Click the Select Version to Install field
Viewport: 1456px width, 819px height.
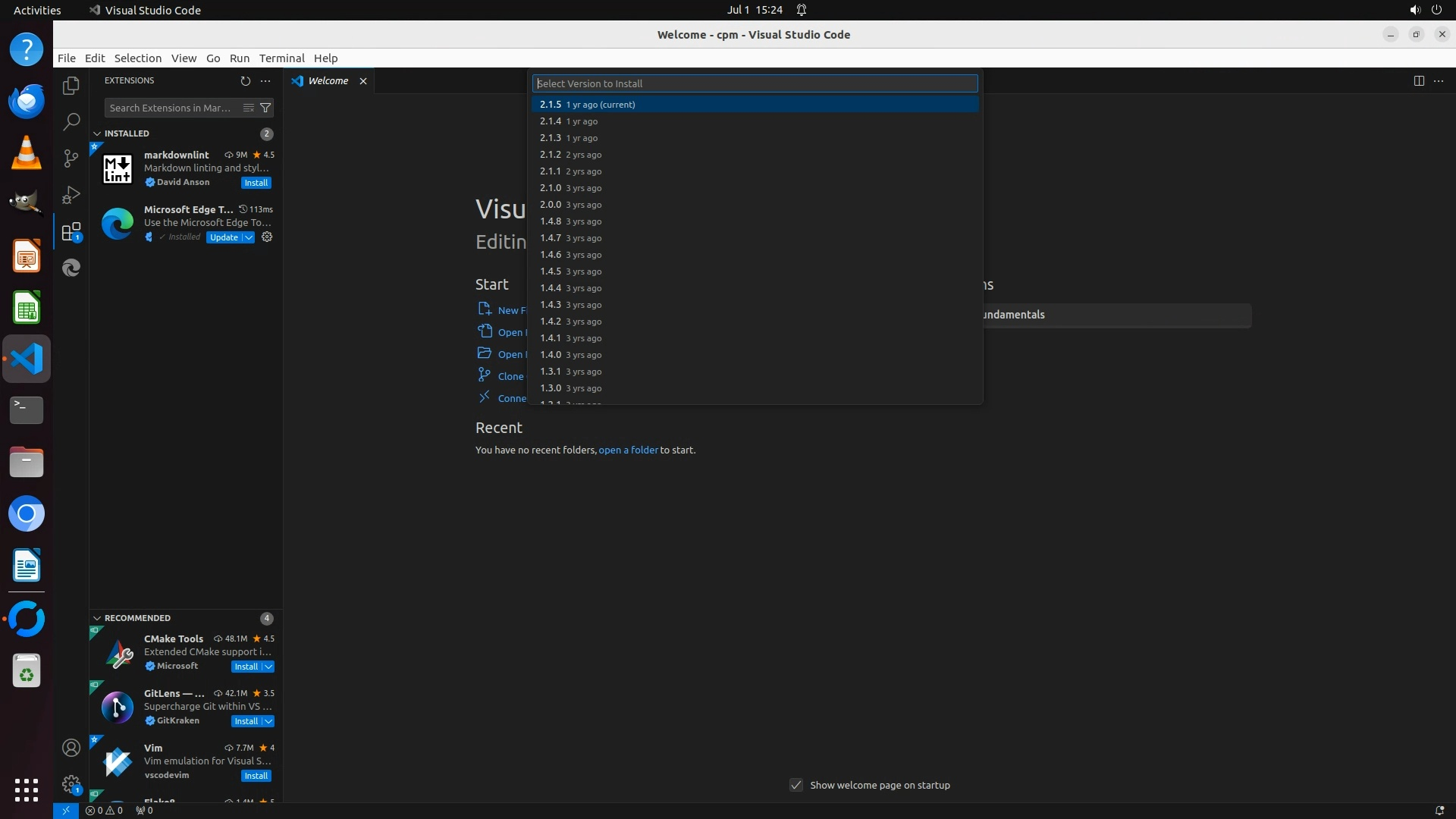755,83
